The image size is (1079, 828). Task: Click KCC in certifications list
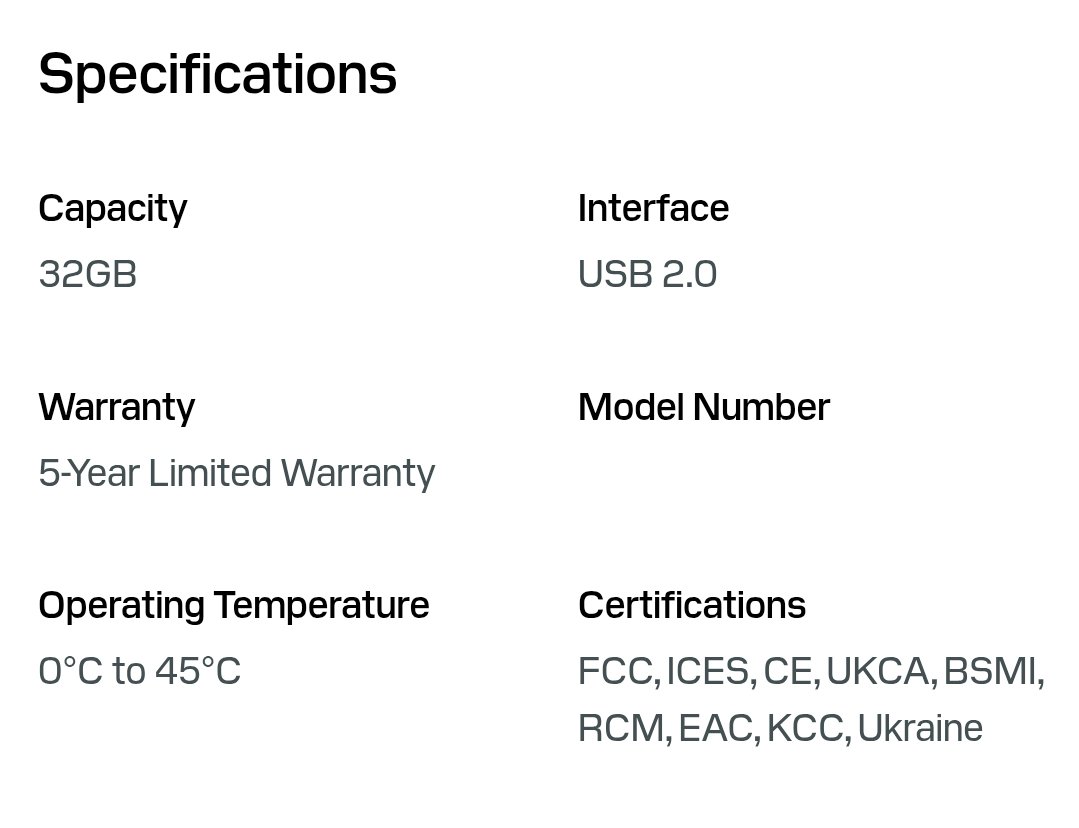(x=805, y=728)
